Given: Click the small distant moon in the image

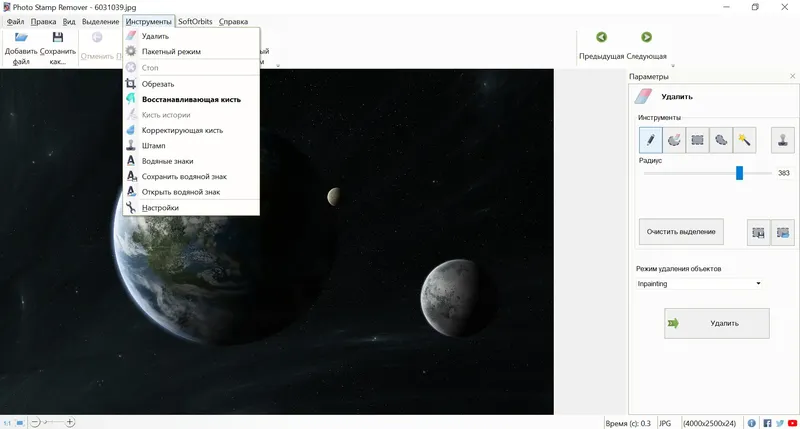Looking at the screenshot, I should [x=334, y=196].
